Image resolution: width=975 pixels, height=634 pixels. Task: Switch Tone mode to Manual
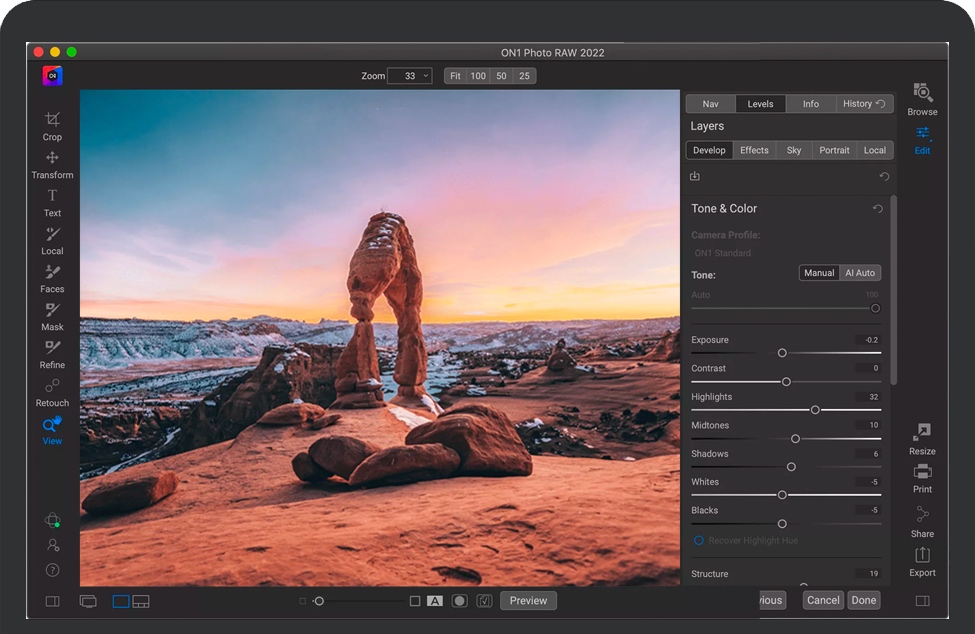tap(819, 273)
